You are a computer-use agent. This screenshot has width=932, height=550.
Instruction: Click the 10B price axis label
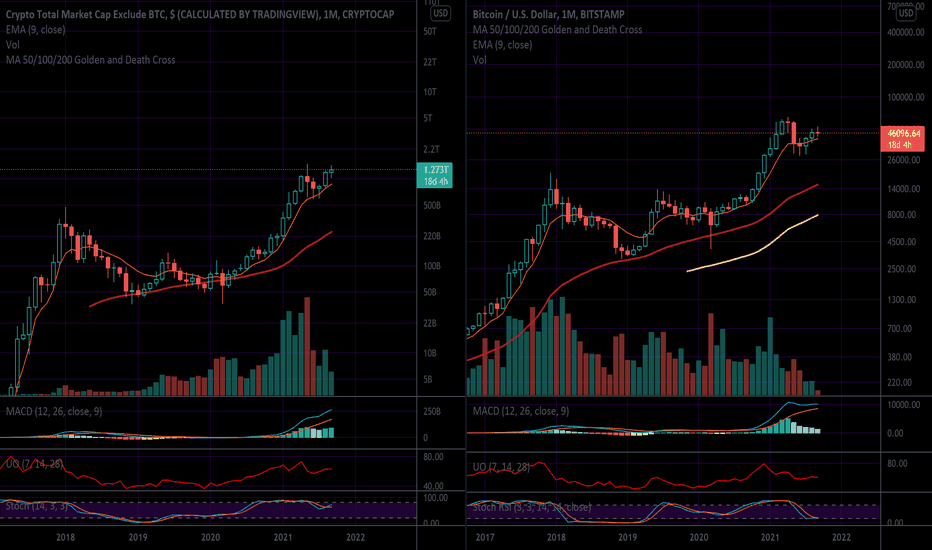pyautogui.click(x=430, y=353)
